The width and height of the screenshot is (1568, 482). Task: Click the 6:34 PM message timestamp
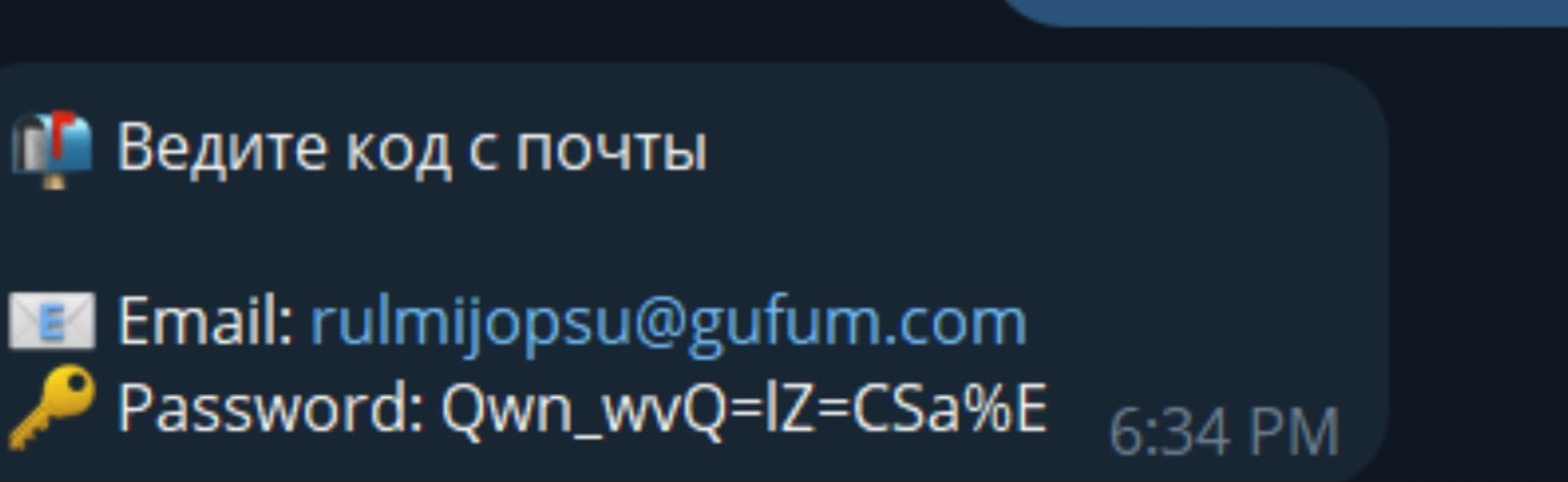[1224, 432]
